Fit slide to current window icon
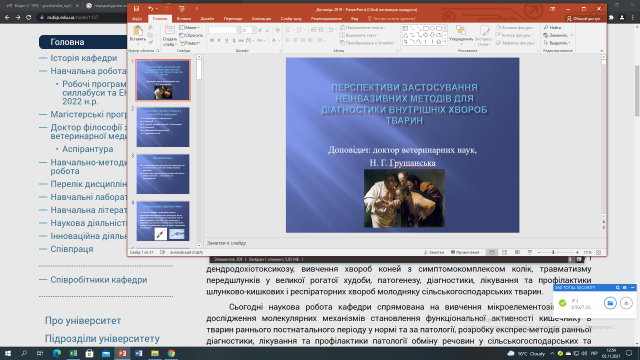Screen dimensions: 640x360 tap(598, 253)
